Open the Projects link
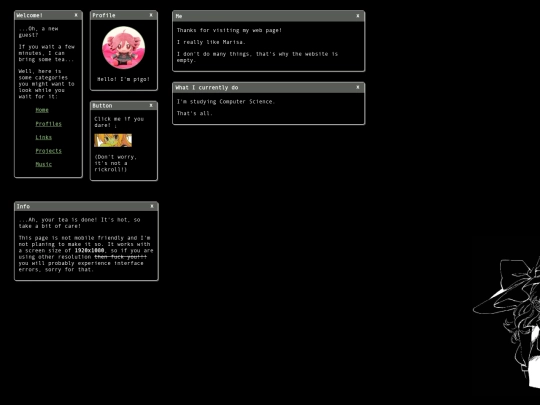 49,151
